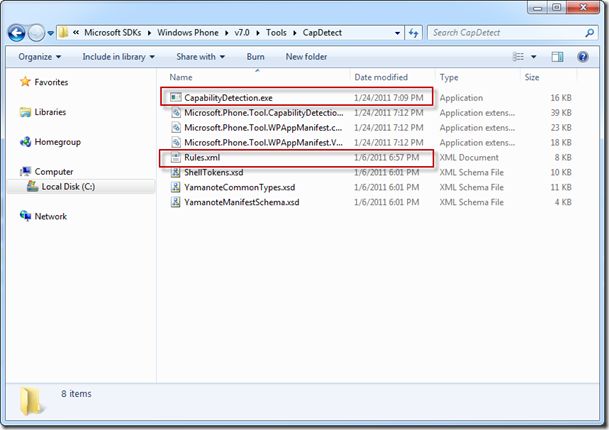Navigate to v7.0 in the breadcrumb
The height and width of the screenshot is (430, 609).
[242, 33]
